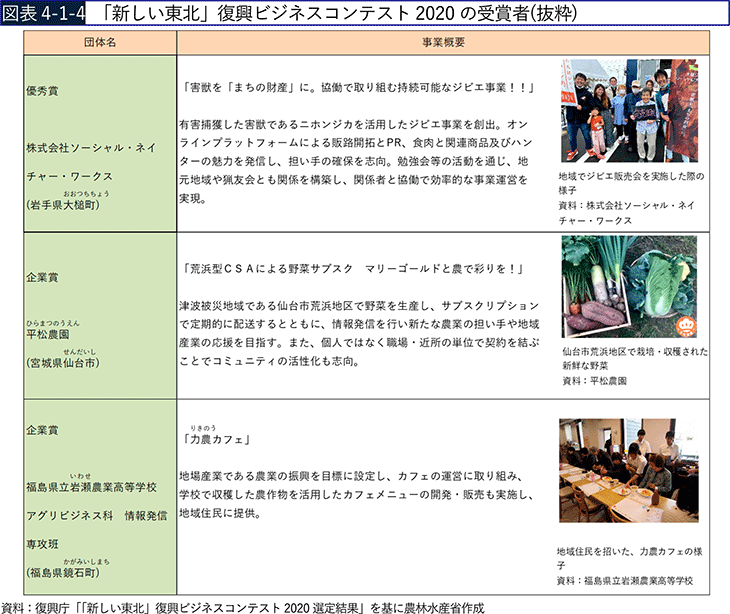
Task: Click the (宮城県仙台市) location text
Action: 63,363
